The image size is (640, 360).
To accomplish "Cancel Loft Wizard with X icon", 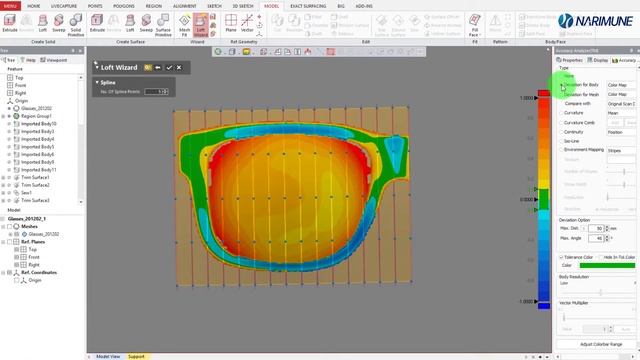I will tap(179, 67).
